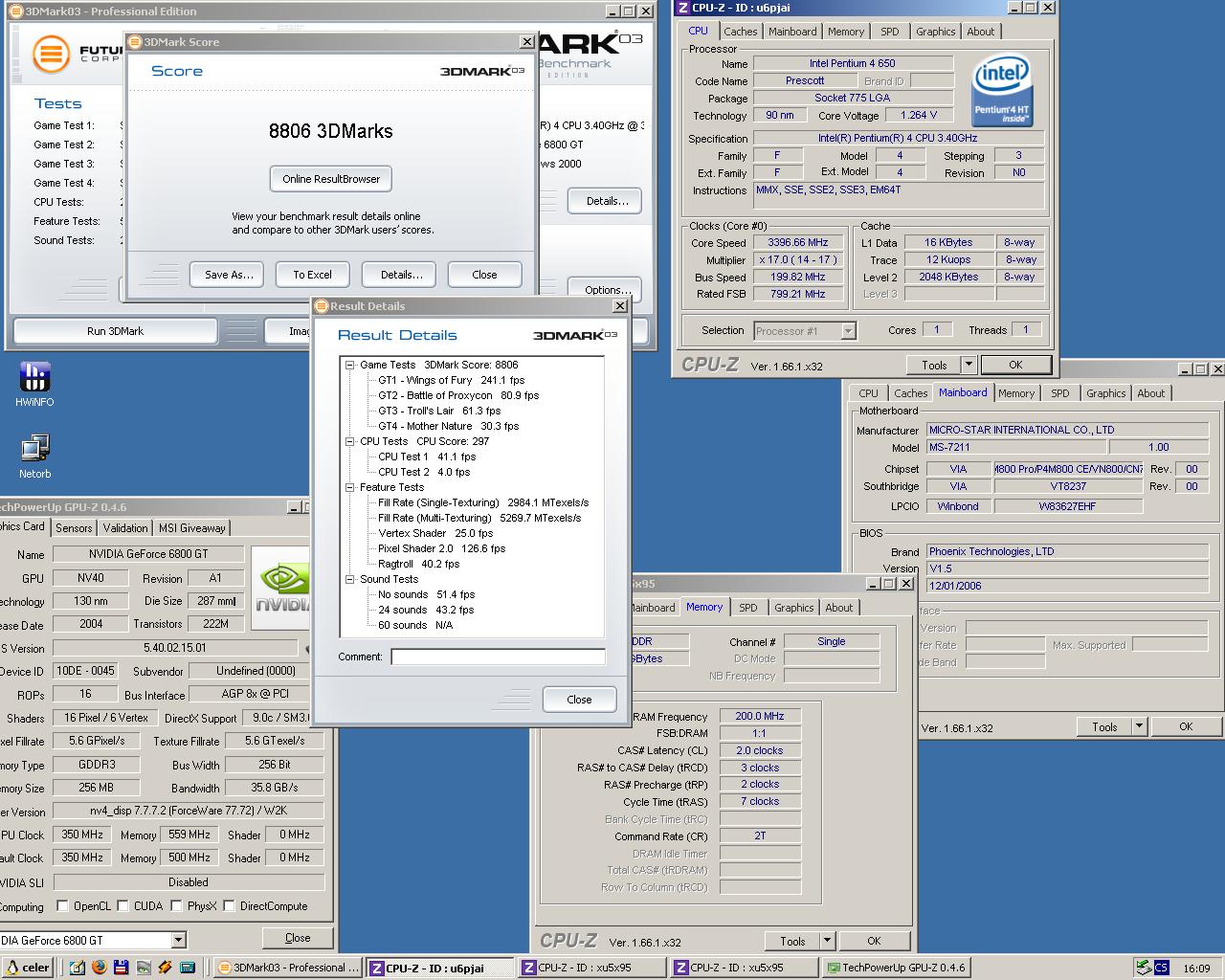Click the safely remove hardware tray icon
Image resolution: width=1225 pixels, height=980 pixels.
click(1143, 968)
